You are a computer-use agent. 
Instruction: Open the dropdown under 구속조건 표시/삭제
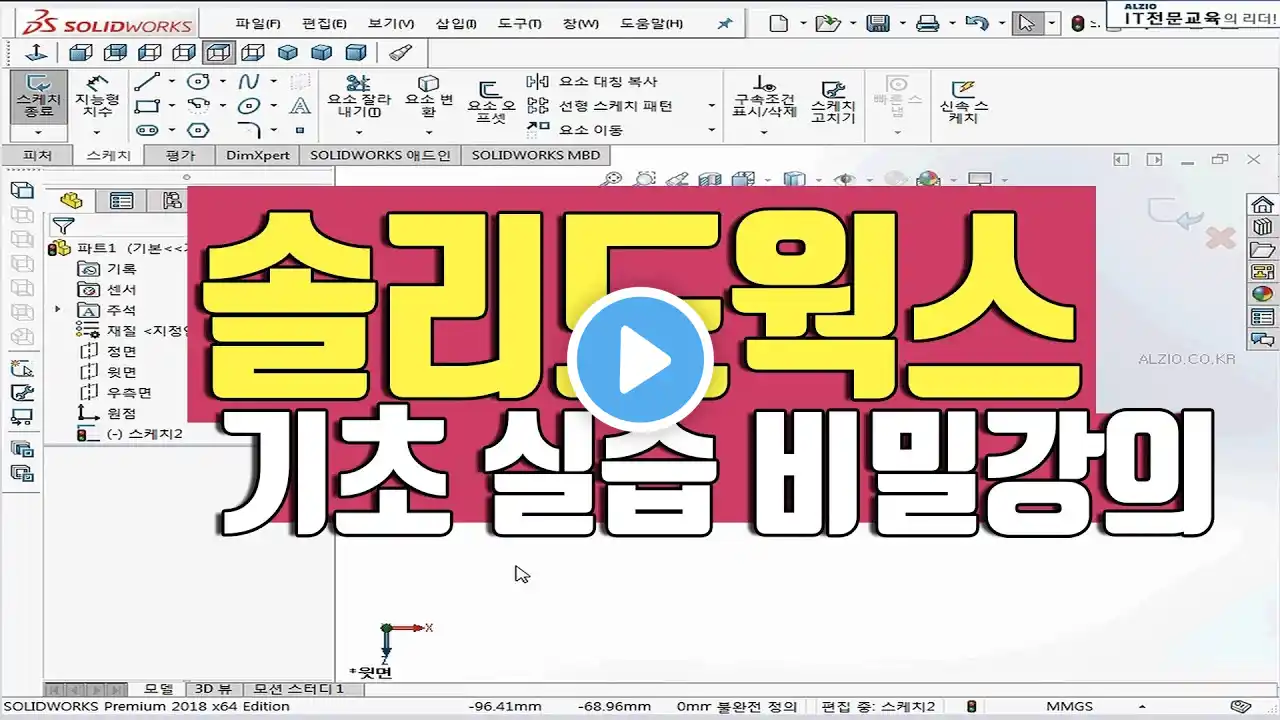(x=765, y=131)
